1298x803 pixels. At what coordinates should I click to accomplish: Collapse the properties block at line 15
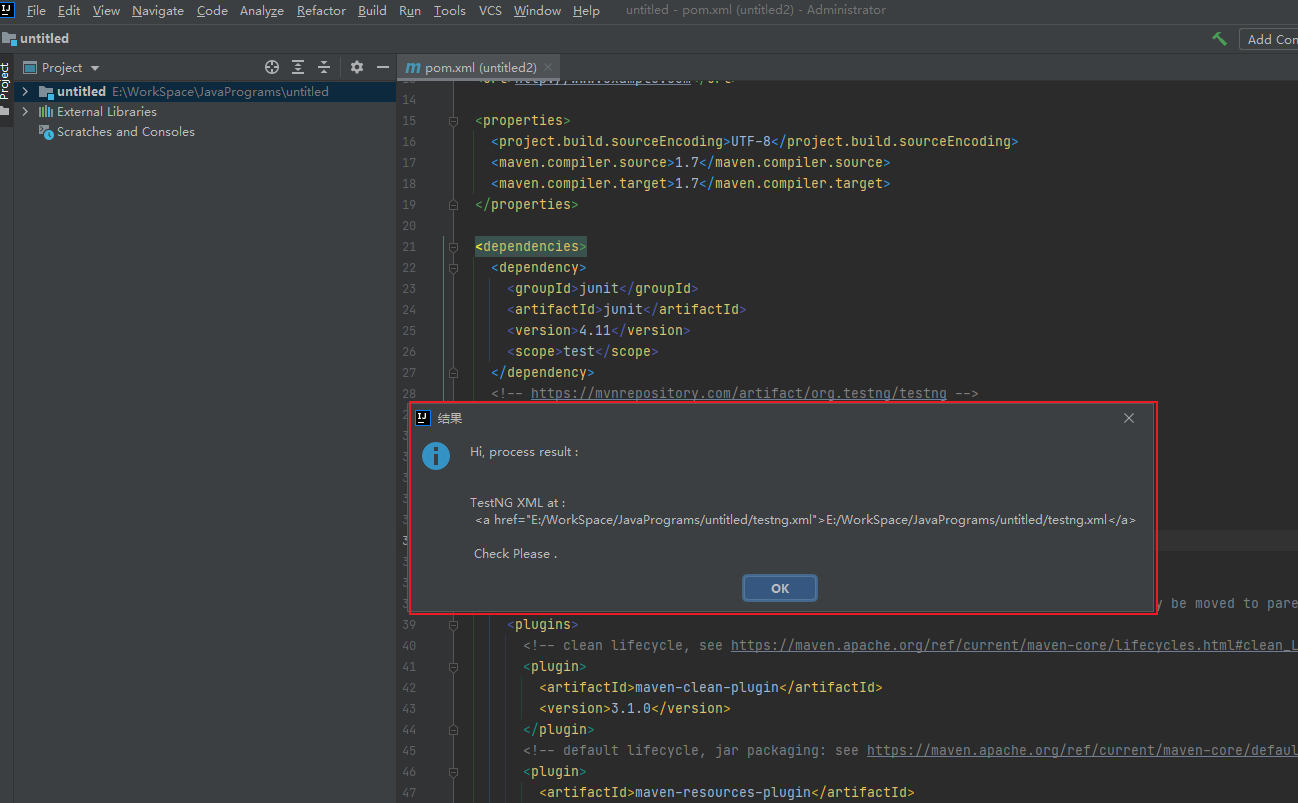[454, 120]
